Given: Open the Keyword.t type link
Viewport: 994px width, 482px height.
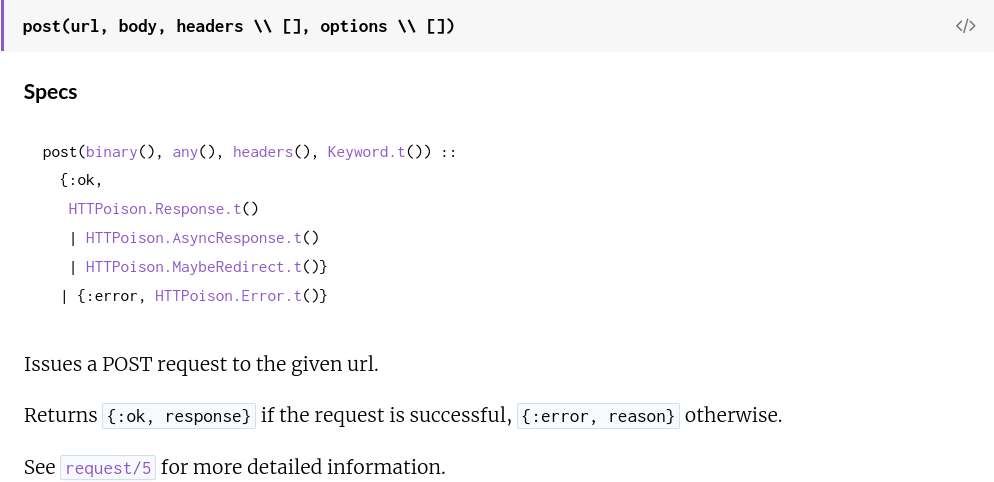Looking at the screenshot, I should coord(366,152).
